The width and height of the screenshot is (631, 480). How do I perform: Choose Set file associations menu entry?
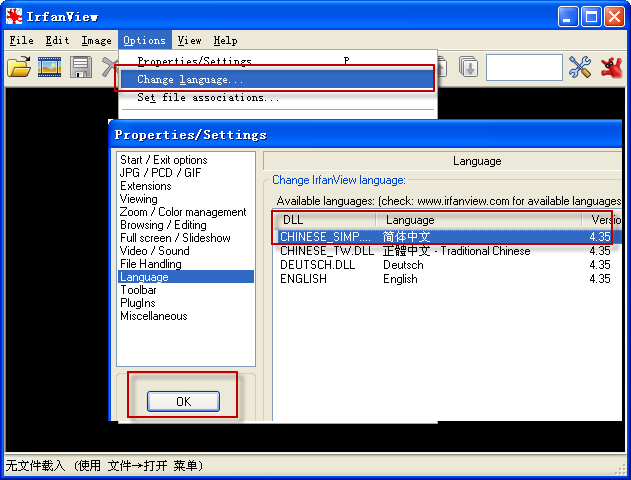(278, 97)
